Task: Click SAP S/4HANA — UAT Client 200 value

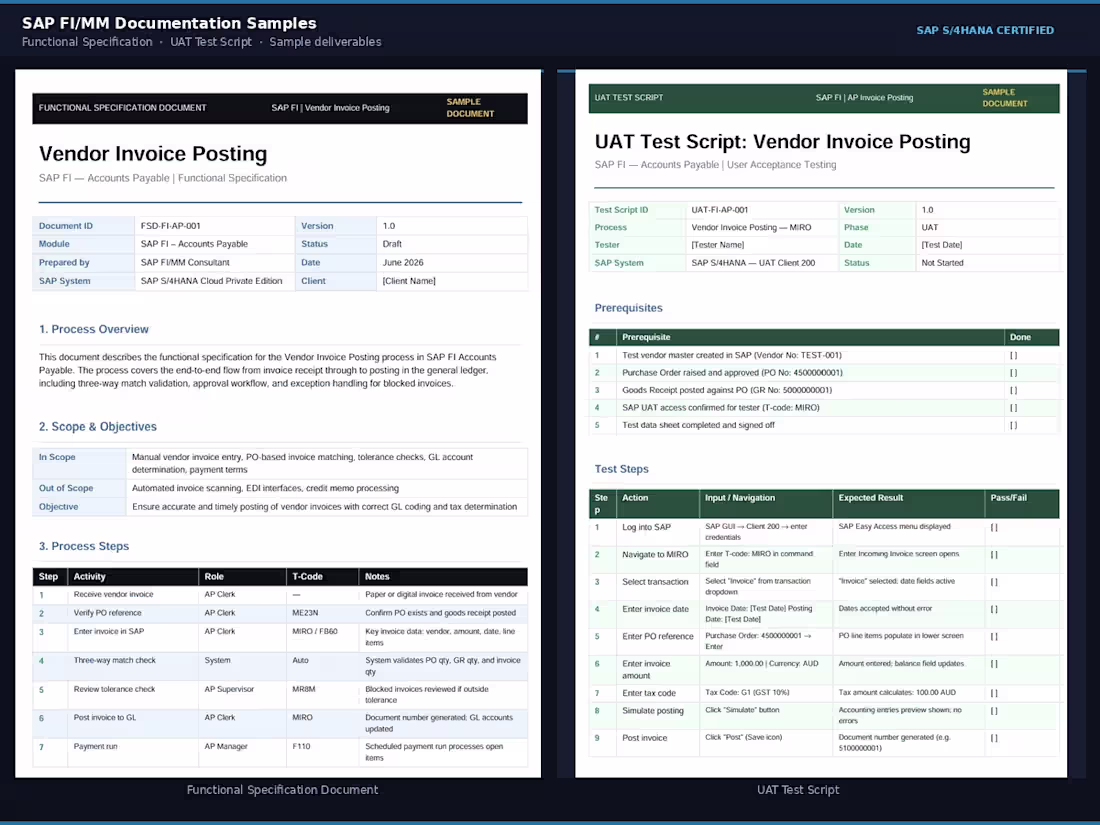Action: point(753,263)
